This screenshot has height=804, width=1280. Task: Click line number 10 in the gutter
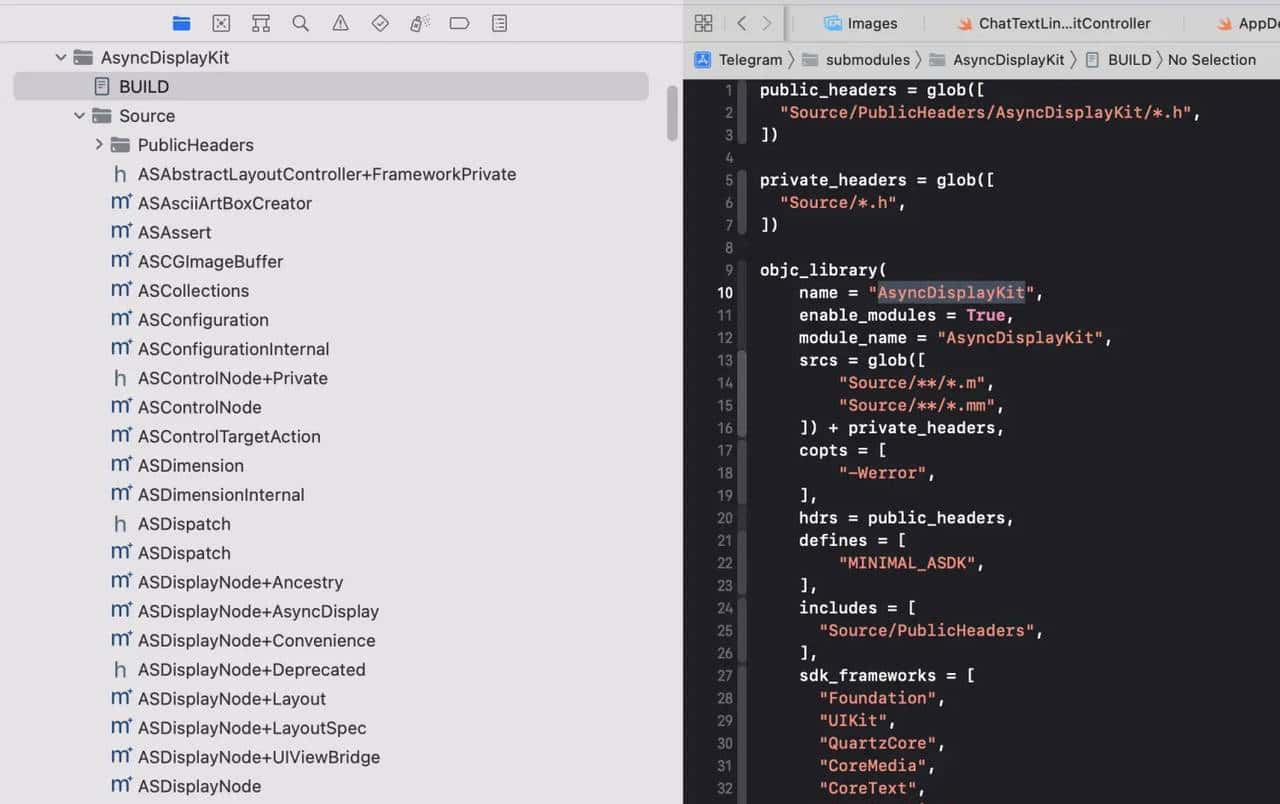coord(724,293)
